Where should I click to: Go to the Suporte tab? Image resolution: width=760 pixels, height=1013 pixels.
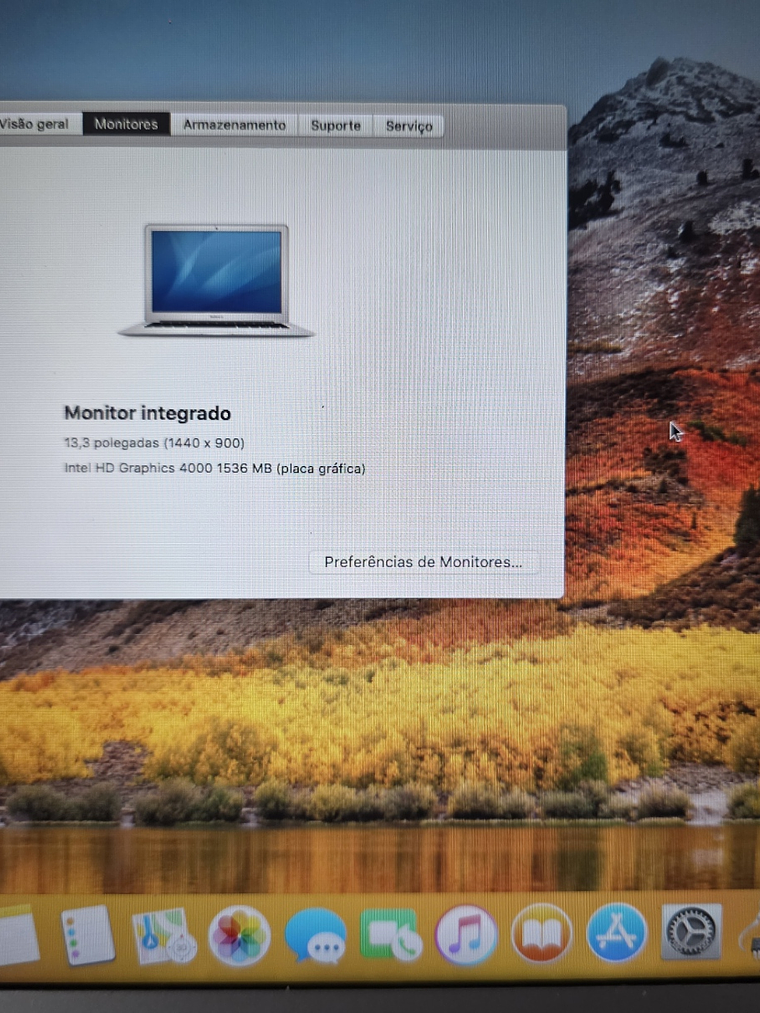(x=335, y=126)
